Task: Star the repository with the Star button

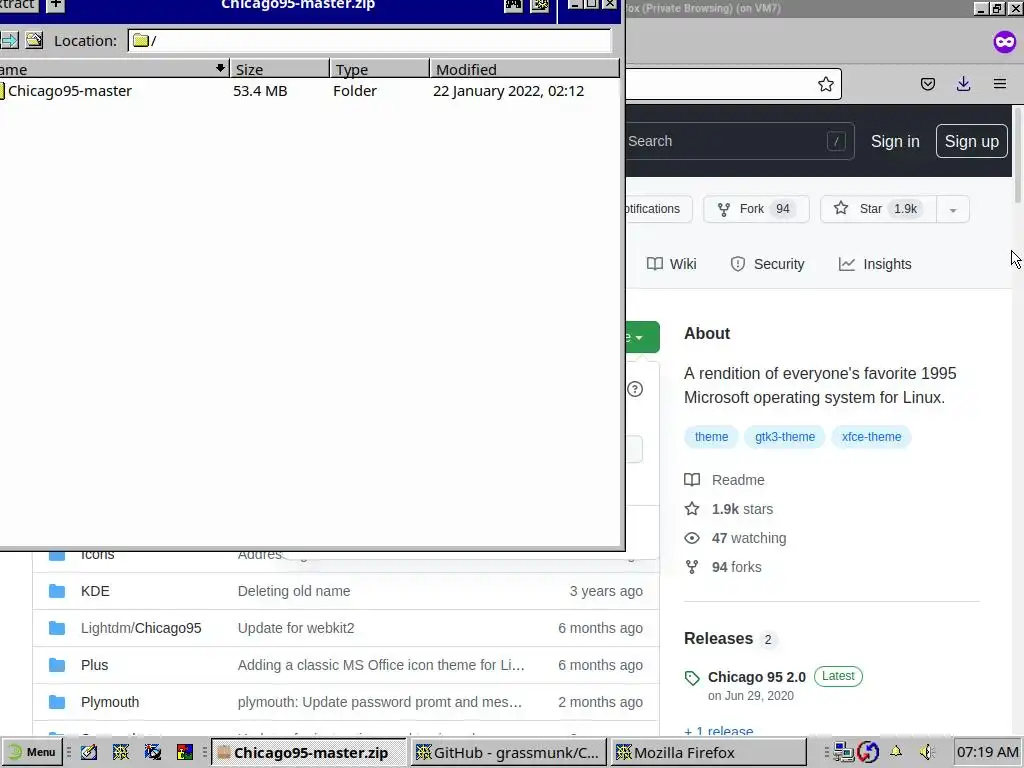Action: point(878,209)
